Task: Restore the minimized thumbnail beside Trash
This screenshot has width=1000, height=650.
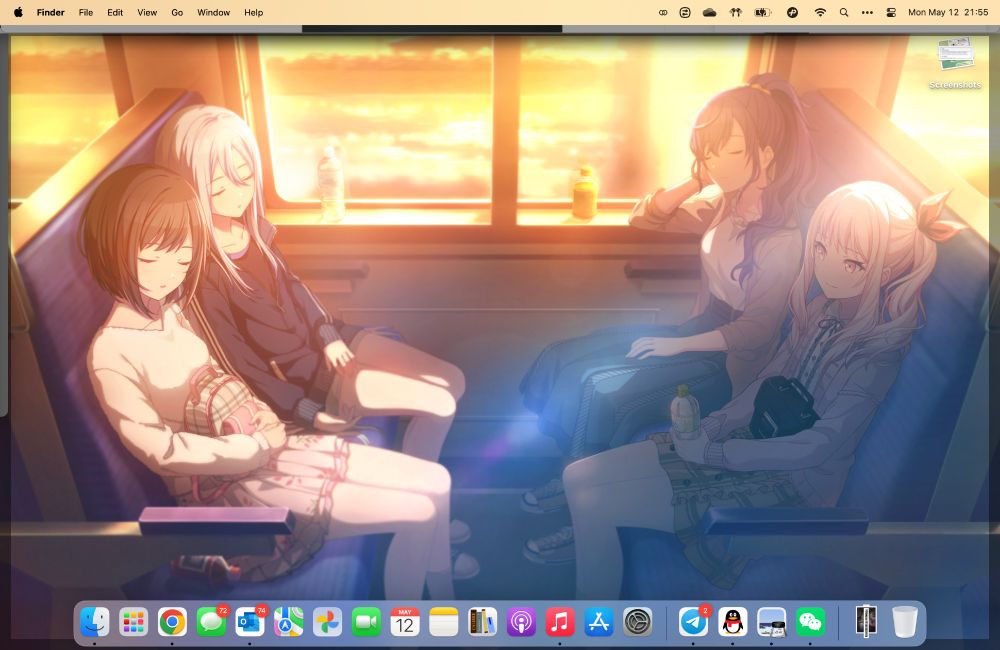Action: [866, 621]
